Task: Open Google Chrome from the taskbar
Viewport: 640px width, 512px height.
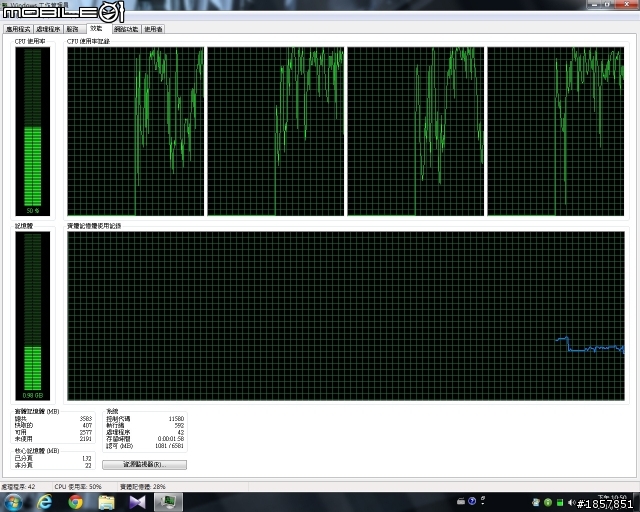Action: [76, 502]
